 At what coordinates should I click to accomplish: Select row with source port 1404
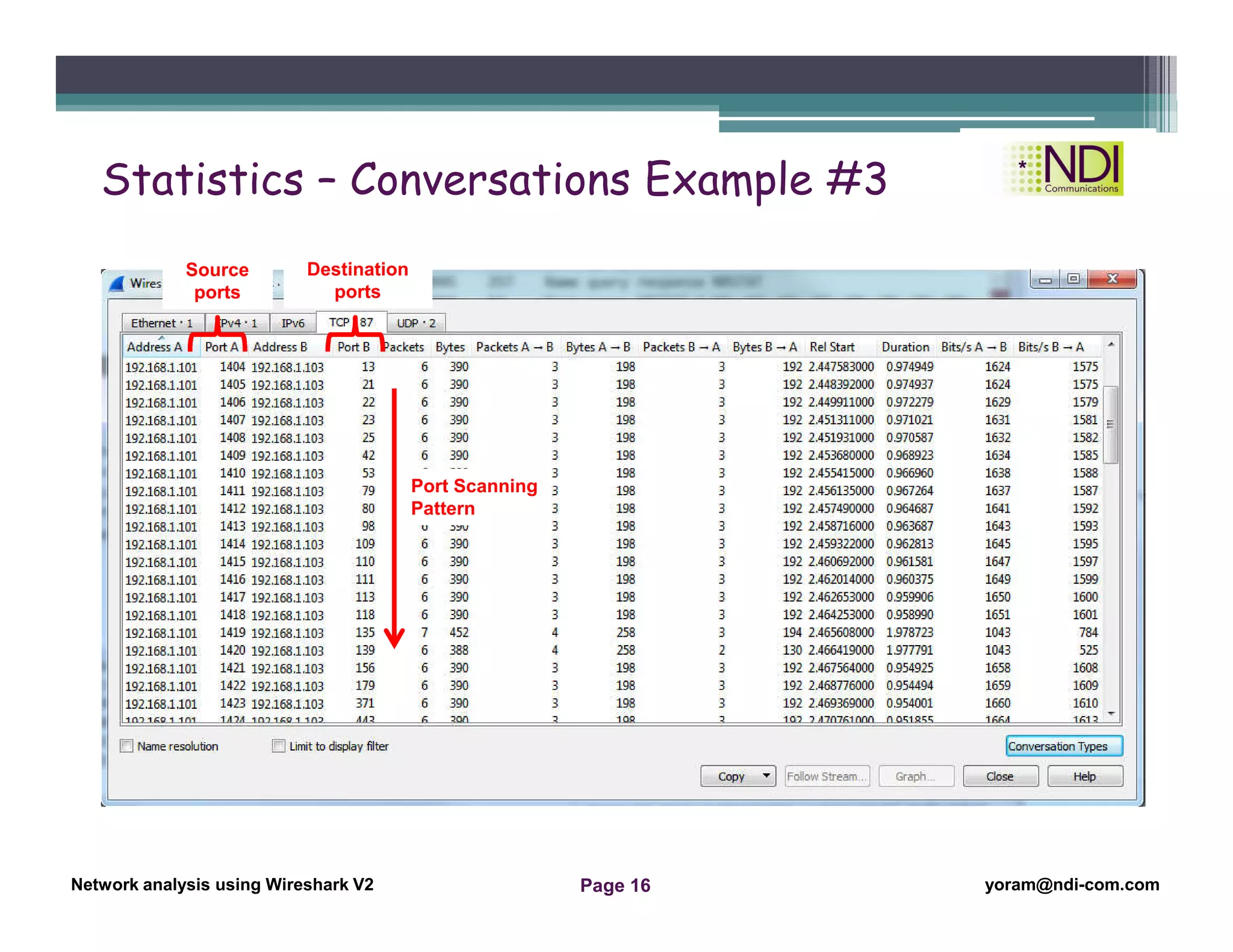click(612, 367)
